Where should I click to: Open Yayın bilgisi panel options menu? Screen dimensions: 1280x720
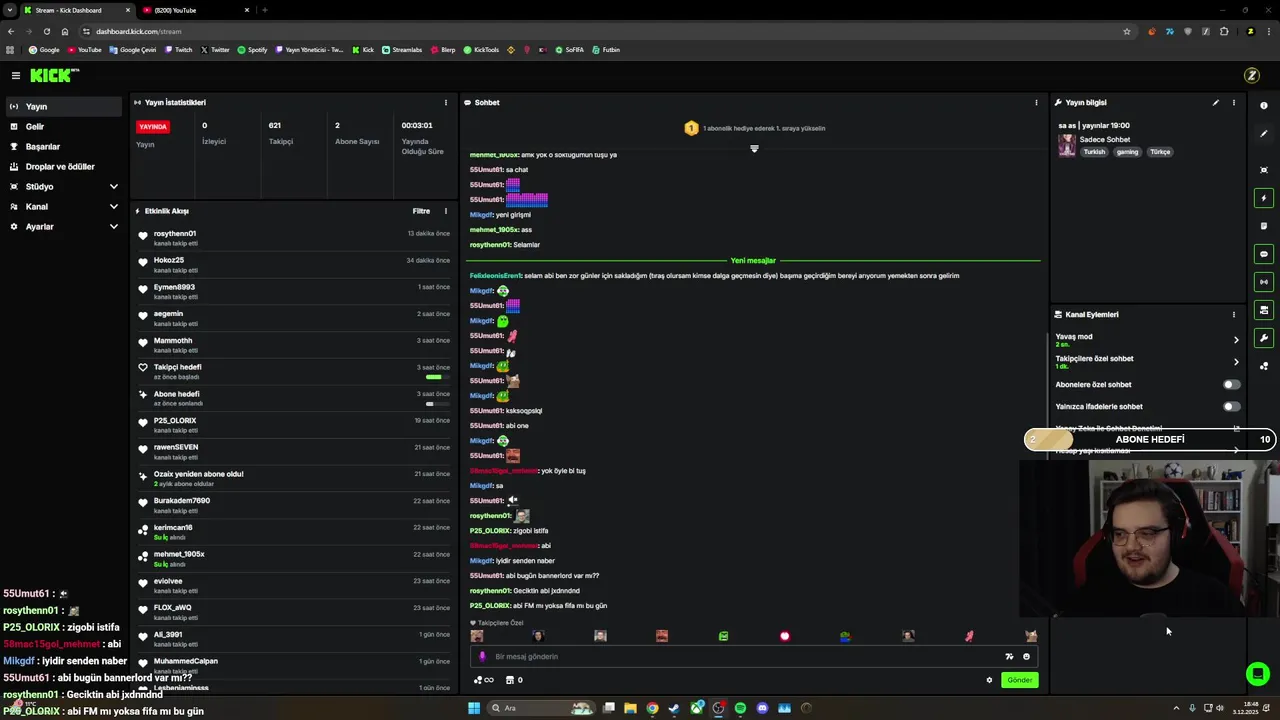point(1233,102)
